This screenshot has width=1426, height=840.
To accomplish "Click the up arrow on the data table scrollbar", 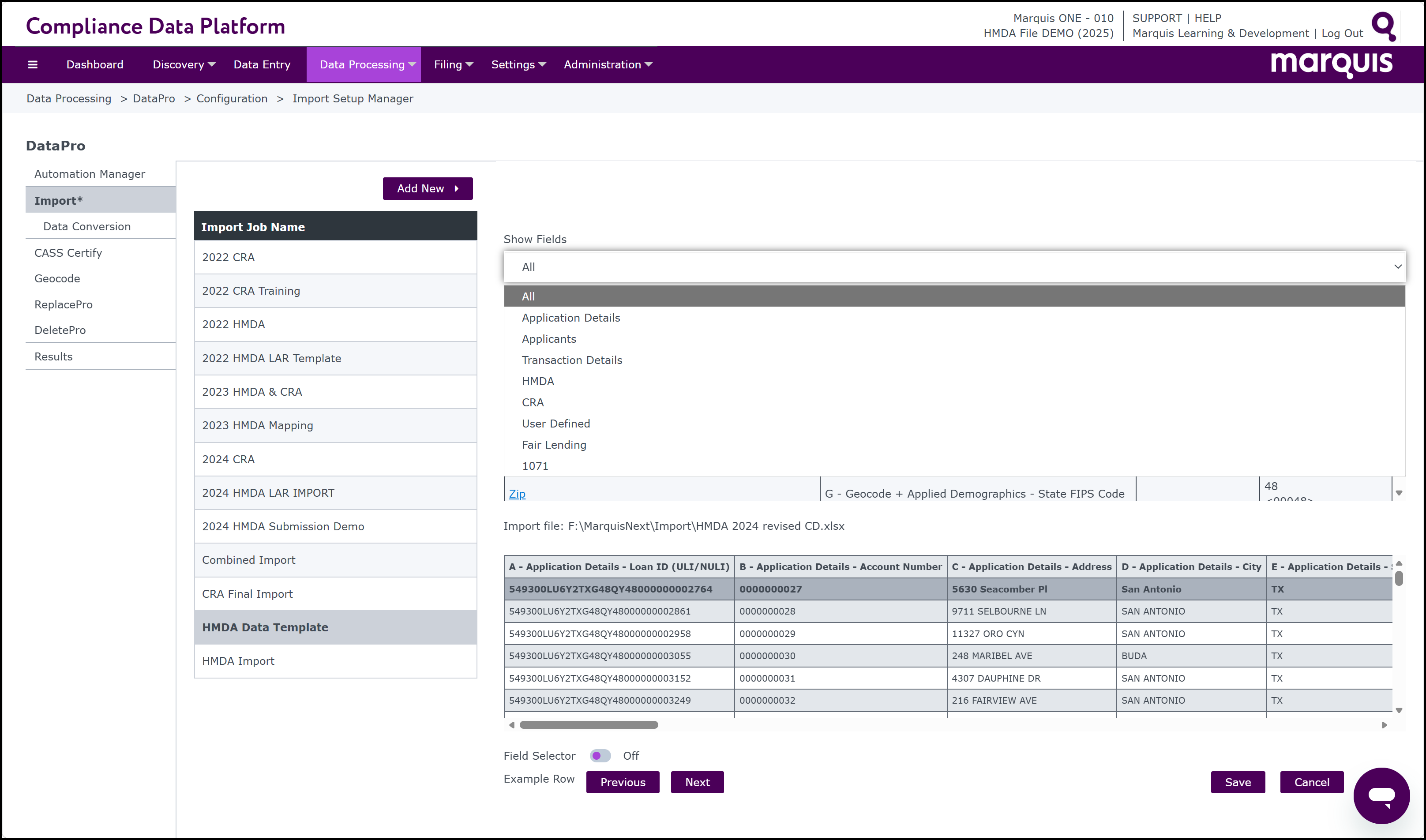I will click(1399, 563).
